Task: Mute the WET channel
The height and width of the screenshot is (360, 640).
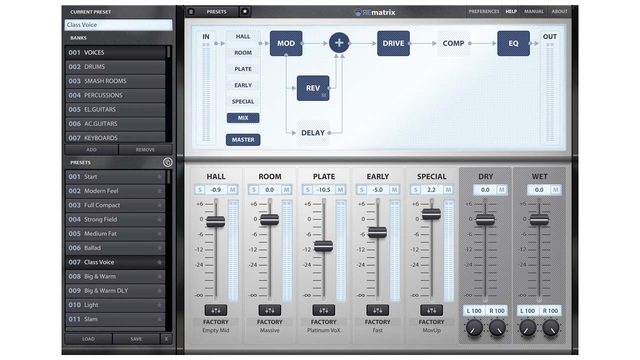Action: [x=556, y=190]
